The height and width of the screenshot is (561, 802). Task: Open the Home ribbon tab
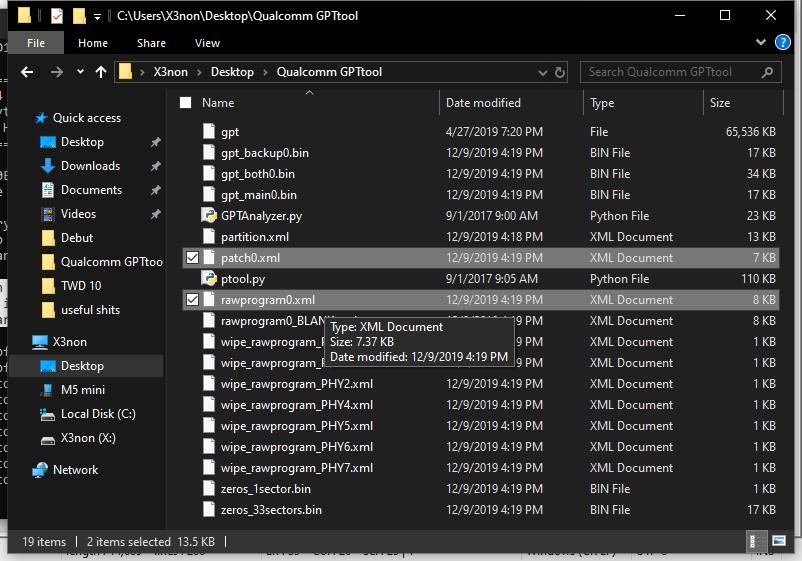[x=93, y=43]
